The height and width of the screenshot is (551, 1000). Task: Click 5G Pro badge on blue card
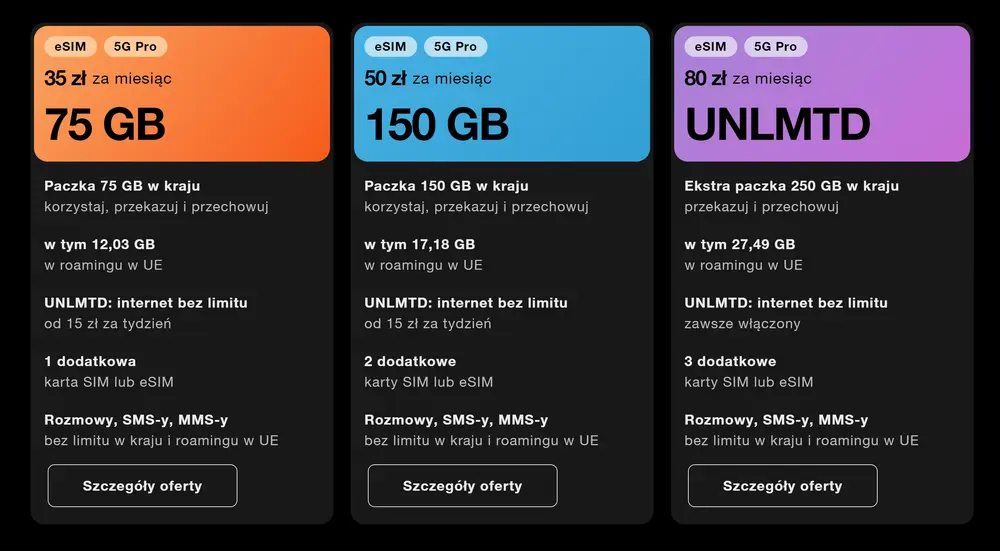(x=455, y=47)
